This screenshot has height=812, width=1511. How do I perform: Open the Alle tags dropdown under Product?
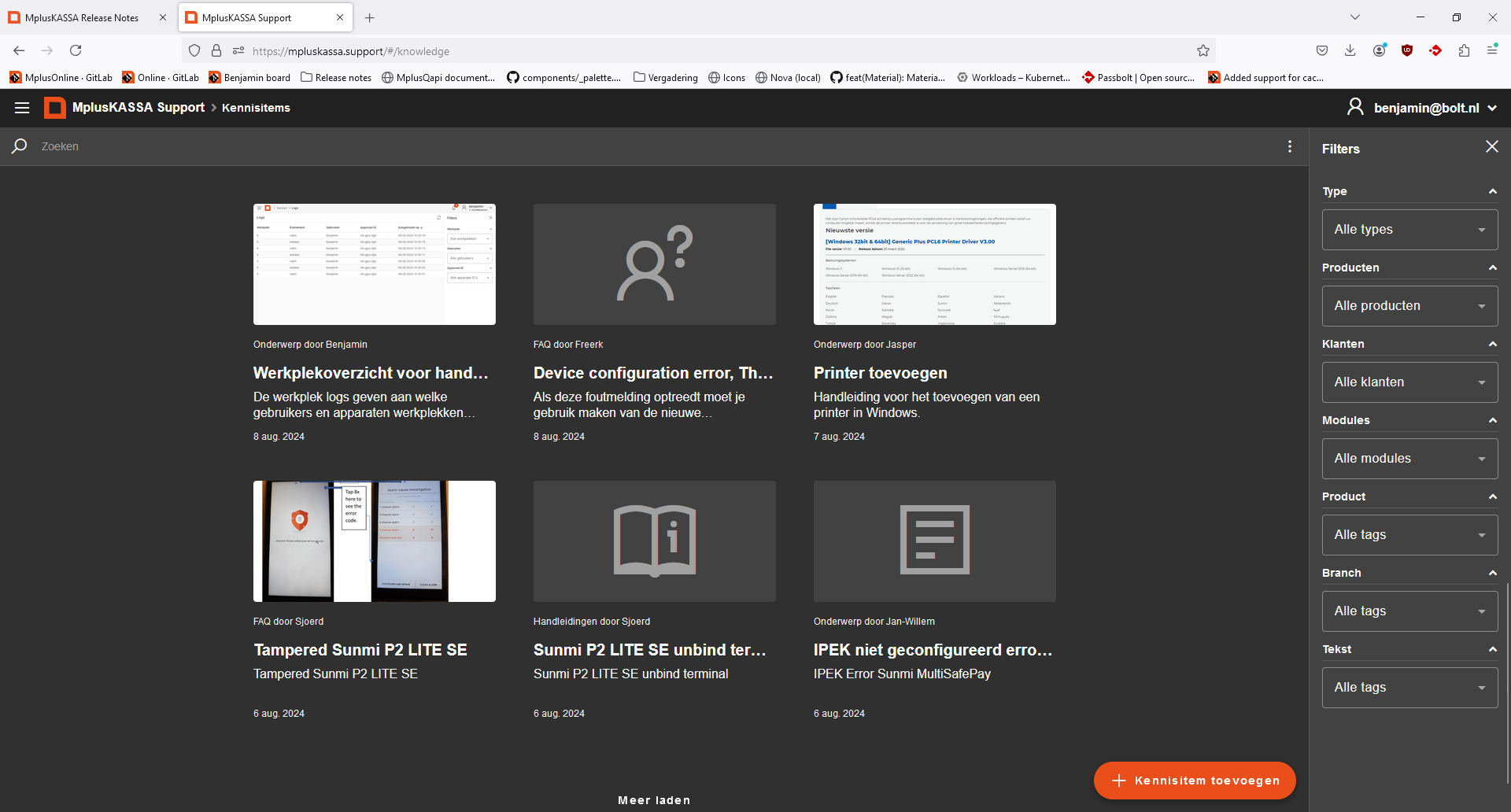[x=1409, y=535]
